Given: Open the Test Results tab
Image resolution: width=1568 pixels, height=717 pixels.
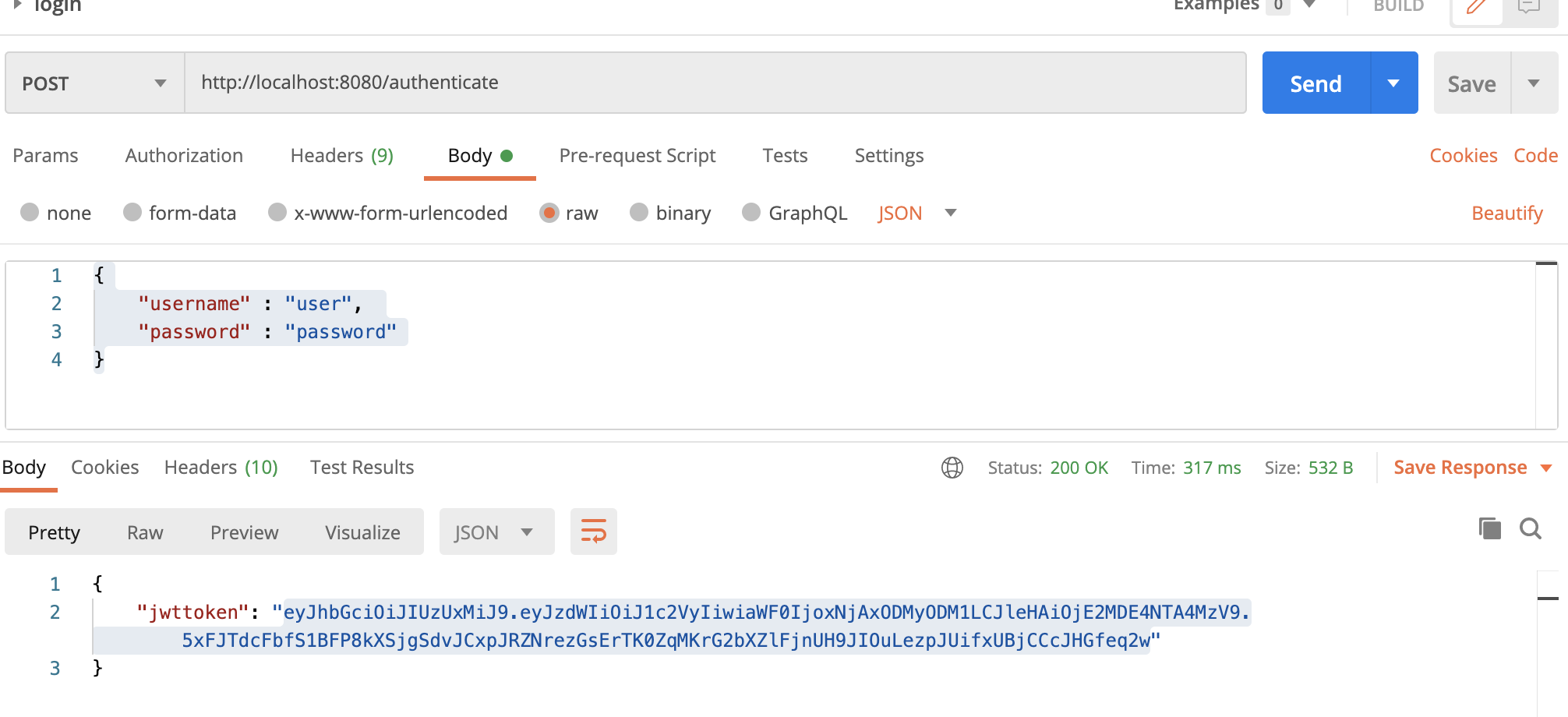Looking at the screenshot, I should click(x=362, y=468).
